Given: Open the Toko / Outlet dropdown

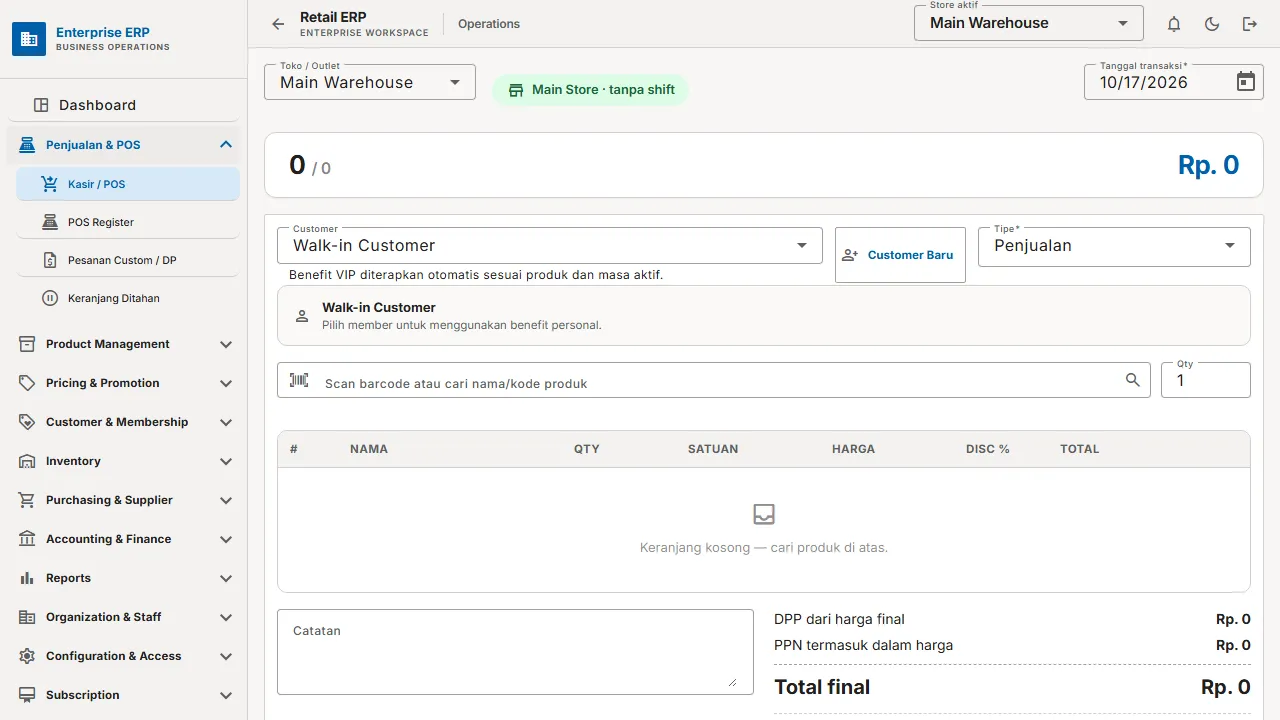Looking at the screenshot, I should (370, 82).
